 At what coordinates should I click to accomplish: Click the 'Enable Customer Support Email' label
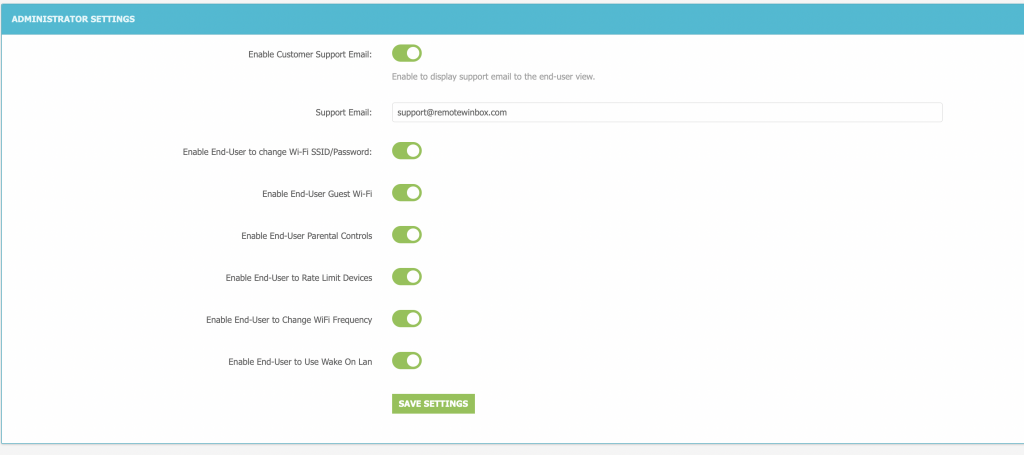310,54
